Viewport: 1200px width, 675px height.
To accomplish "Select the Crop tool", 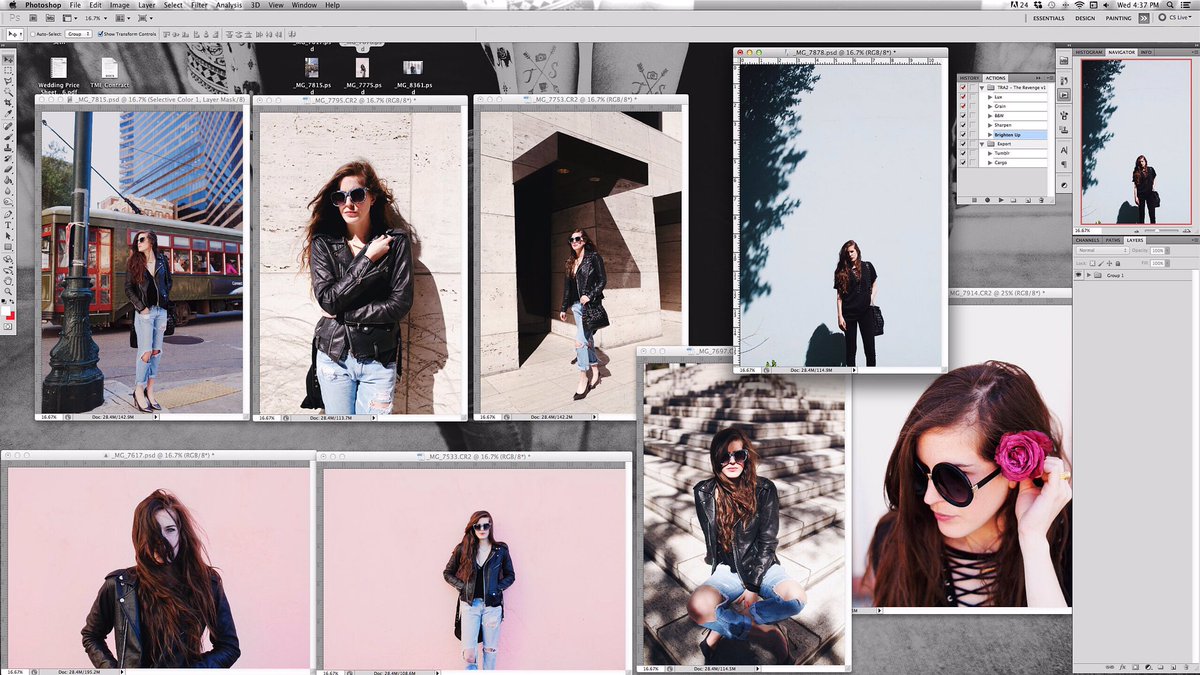I will [8, 102].
